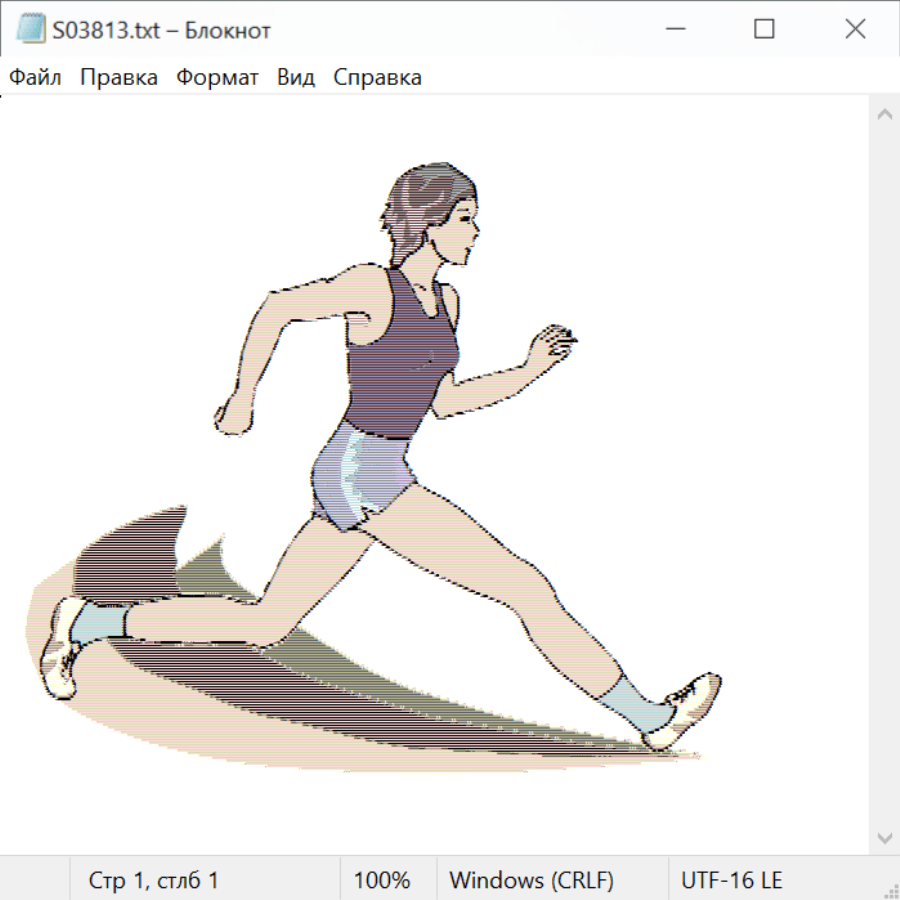This screenshot has height=900, width=900.
Task: Open the Вид menu
Action: [x=296, y=78]
